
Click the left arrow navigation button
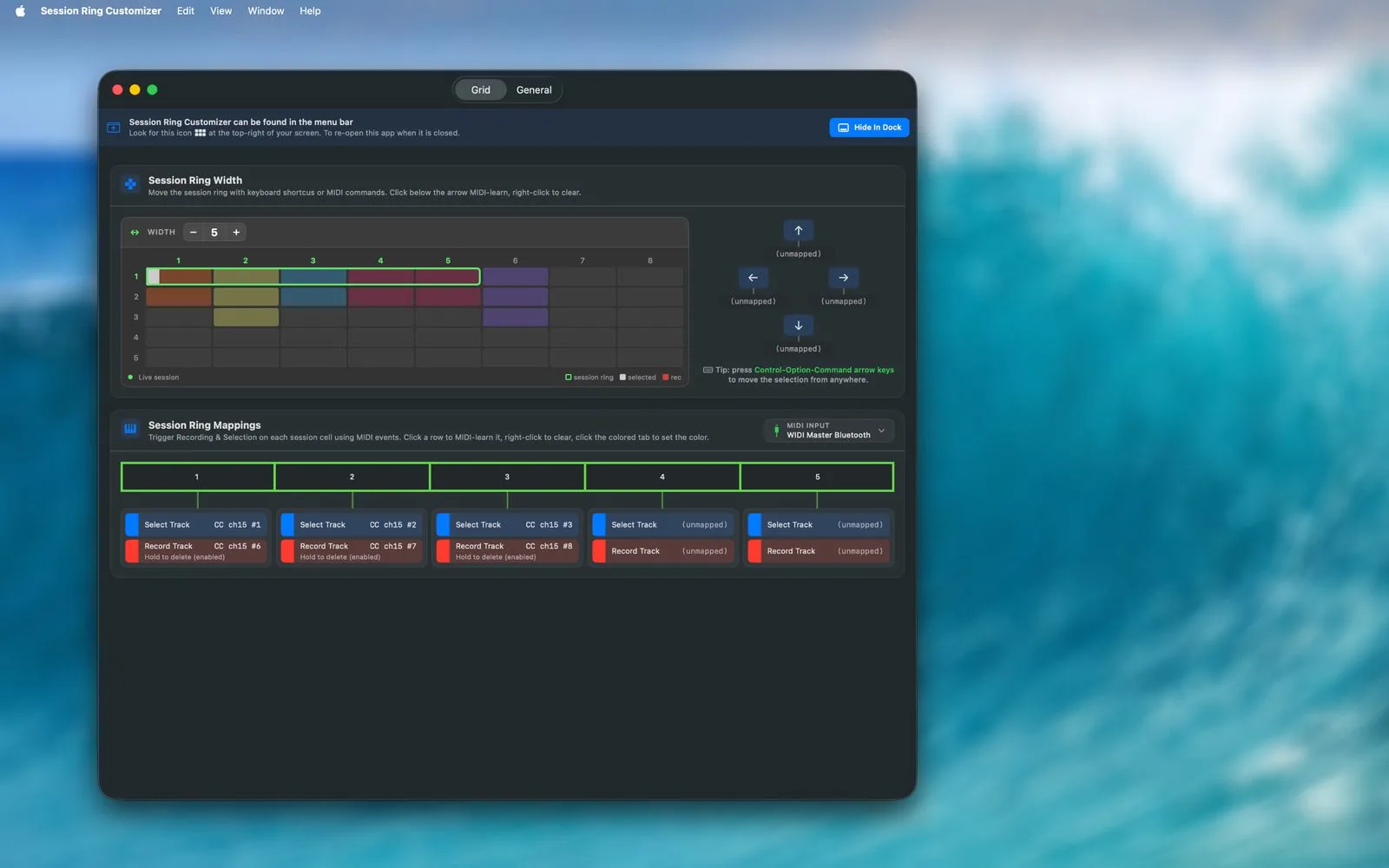tap(753, 278)
